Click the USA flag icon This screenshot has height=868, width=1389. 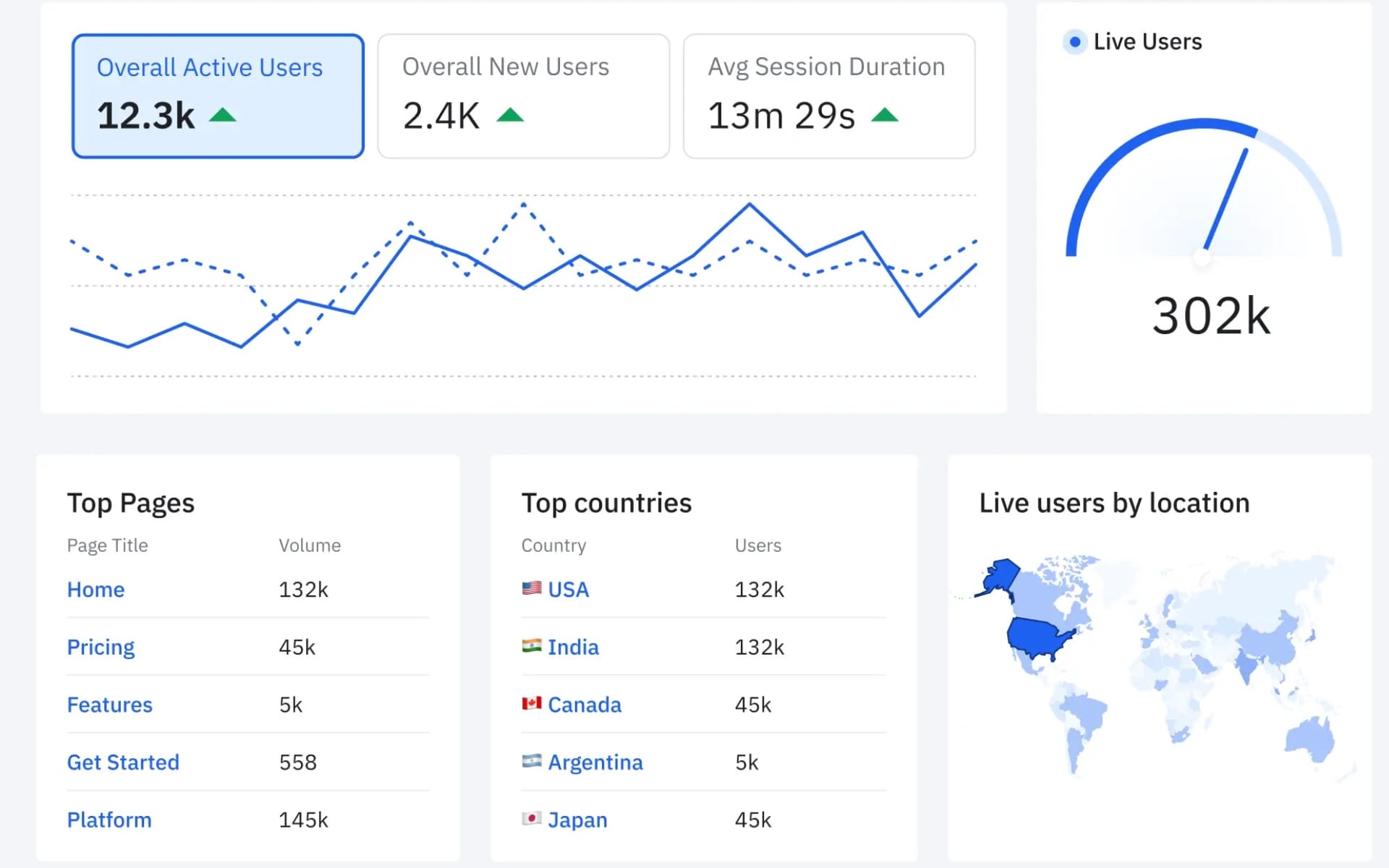[532, 589]
